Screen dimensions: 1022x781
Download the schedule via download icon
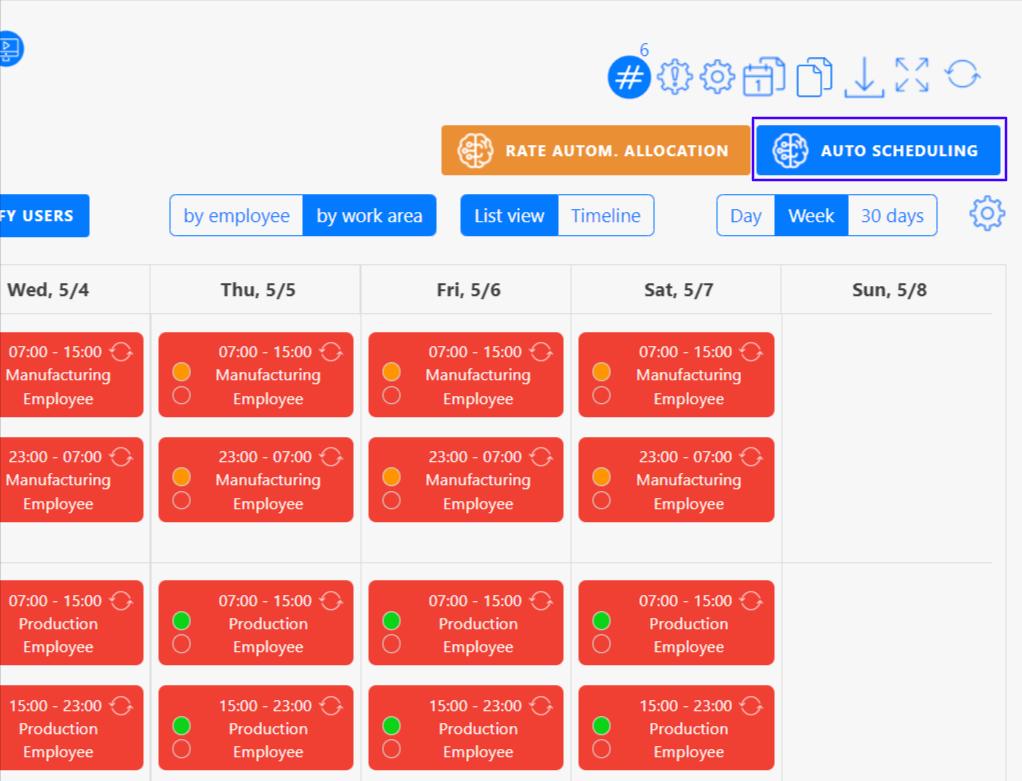click(x=864, y=77)
